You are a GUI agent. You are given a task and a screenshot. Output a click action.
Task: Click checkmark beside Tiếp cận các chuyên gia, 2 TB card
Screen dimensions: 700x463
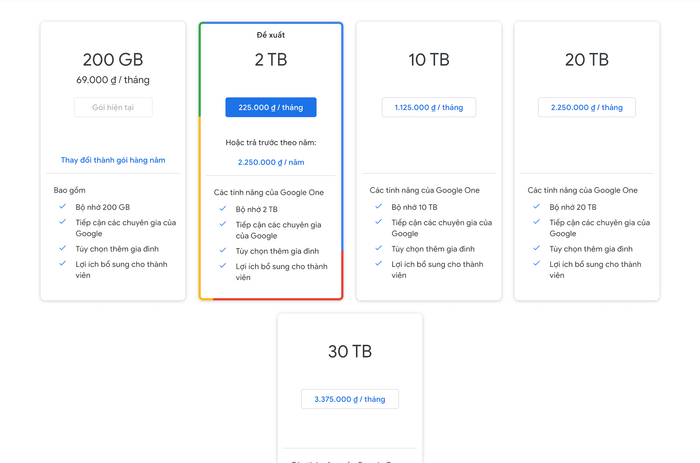click(223, 224)
